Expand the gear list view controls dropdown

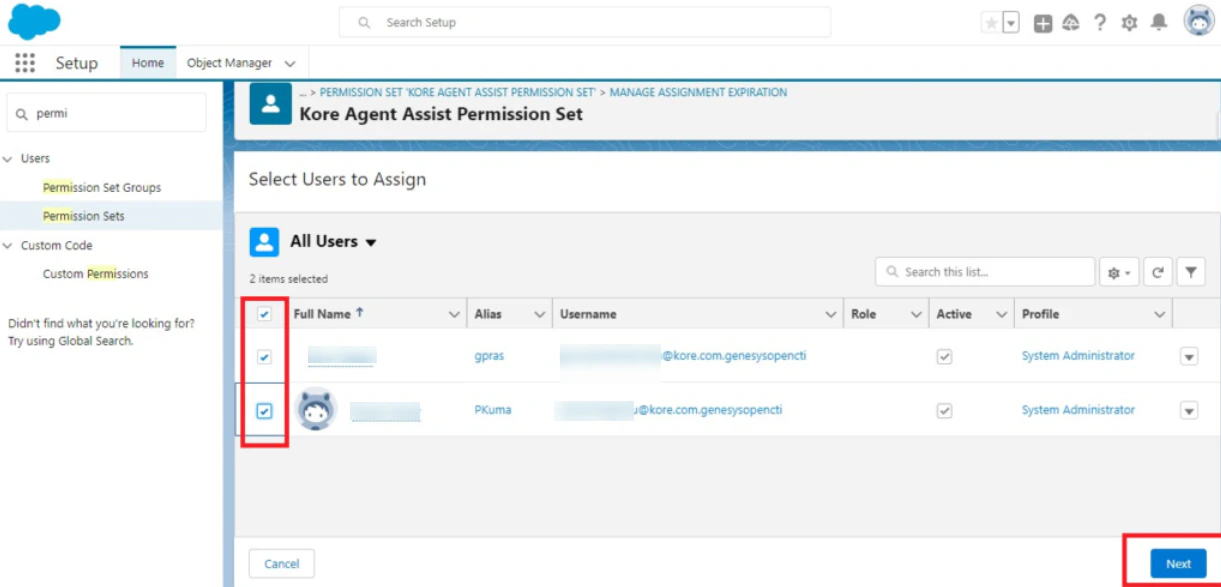[x=1119, y=271]
